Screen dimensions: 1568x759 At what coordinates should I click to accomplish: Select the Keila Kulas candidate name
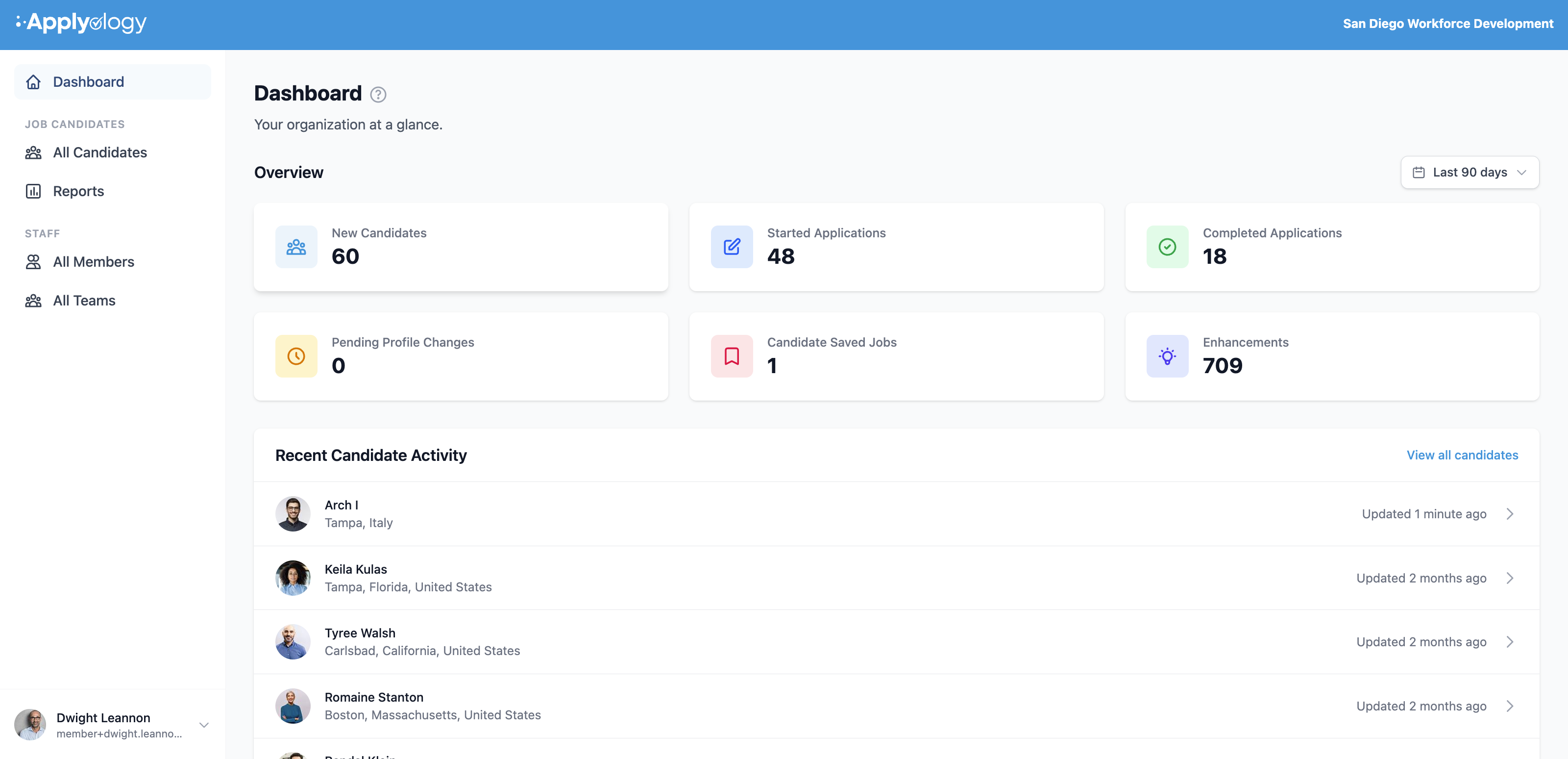[356, 569]
